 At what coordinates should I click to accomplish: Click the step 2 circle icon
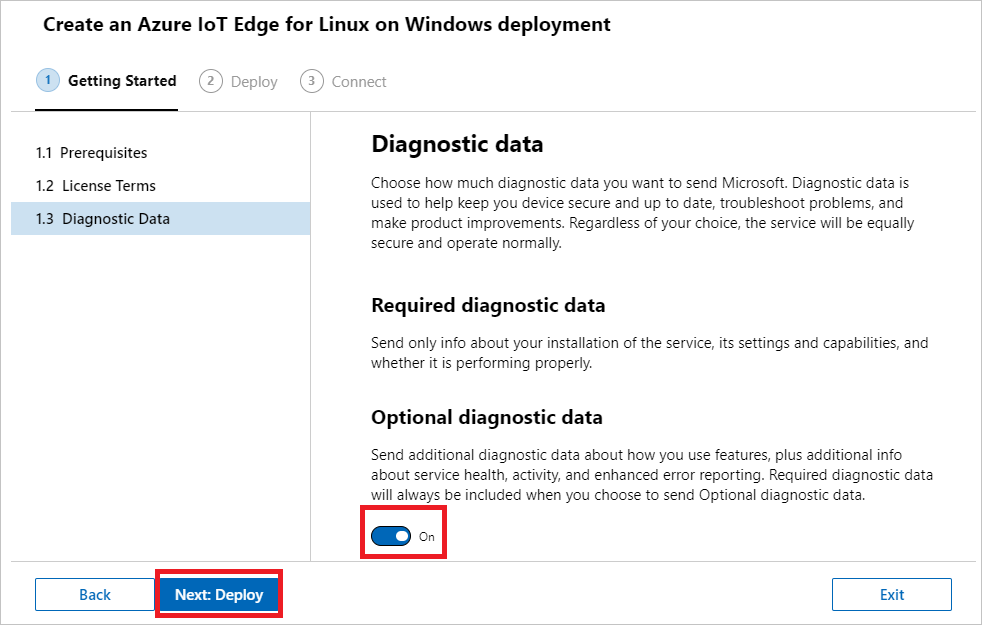(210, 82)
